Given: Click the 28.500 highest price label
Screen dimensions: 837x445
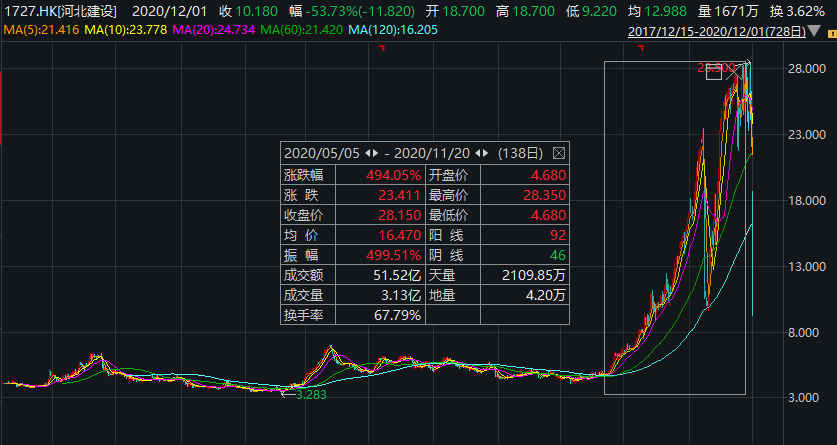Looking at the screenshot, I should (x=715, y=68).
